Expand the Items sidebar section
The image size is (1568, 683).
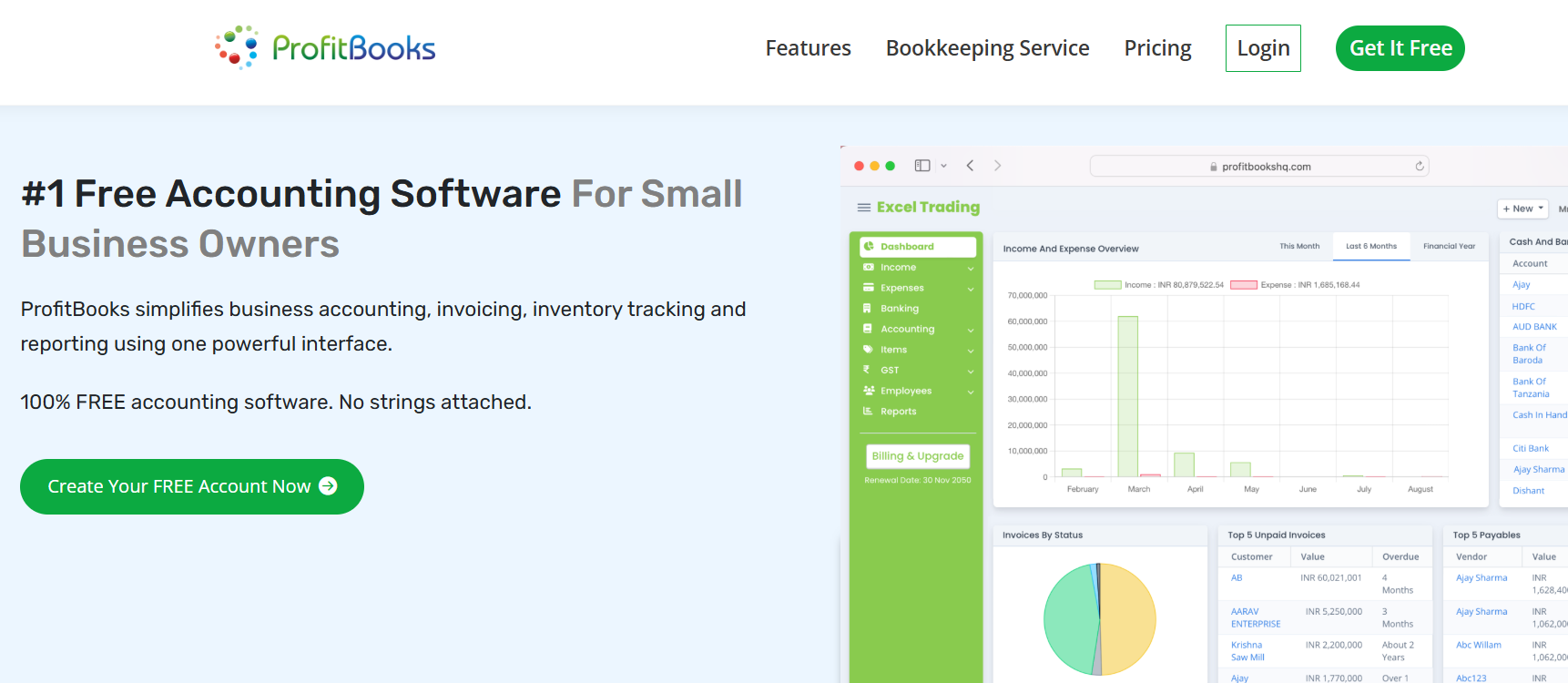tap(971, 352)
